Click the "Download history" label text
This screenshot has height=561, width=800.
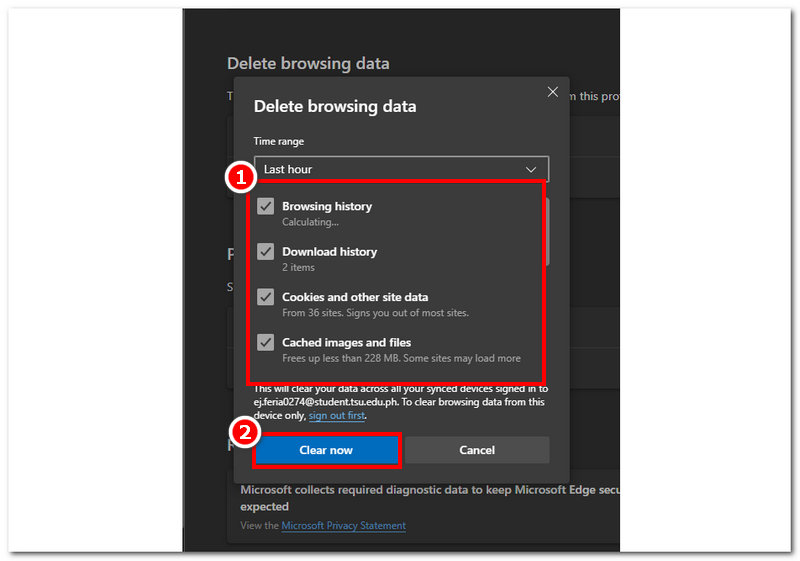pyautogui.click(x=329, y=252)
